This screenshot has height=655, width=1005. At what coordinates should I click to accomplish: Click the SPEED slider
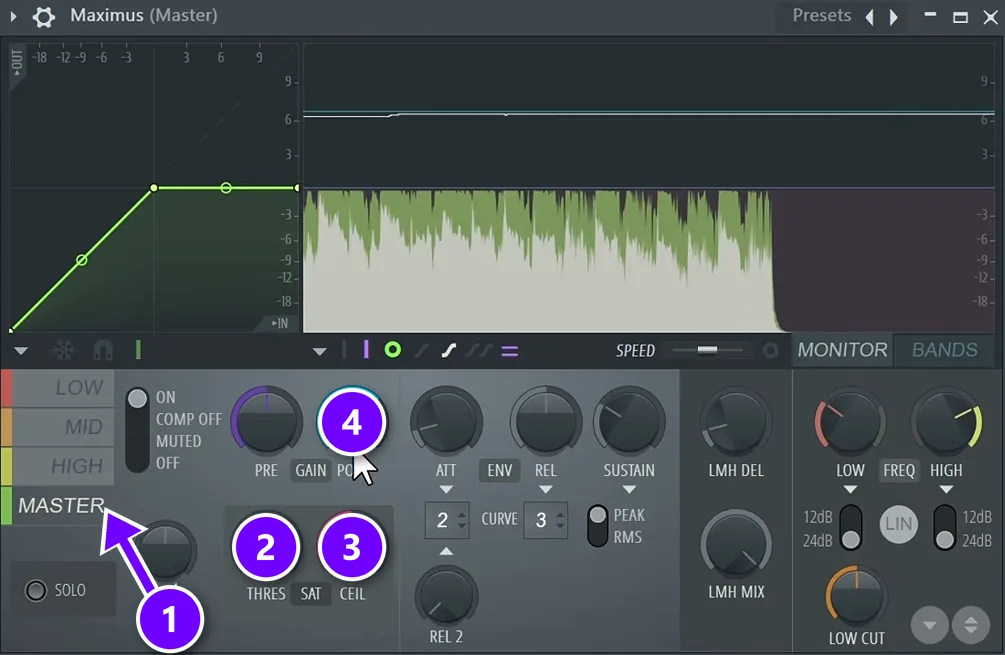coord(707,350)
